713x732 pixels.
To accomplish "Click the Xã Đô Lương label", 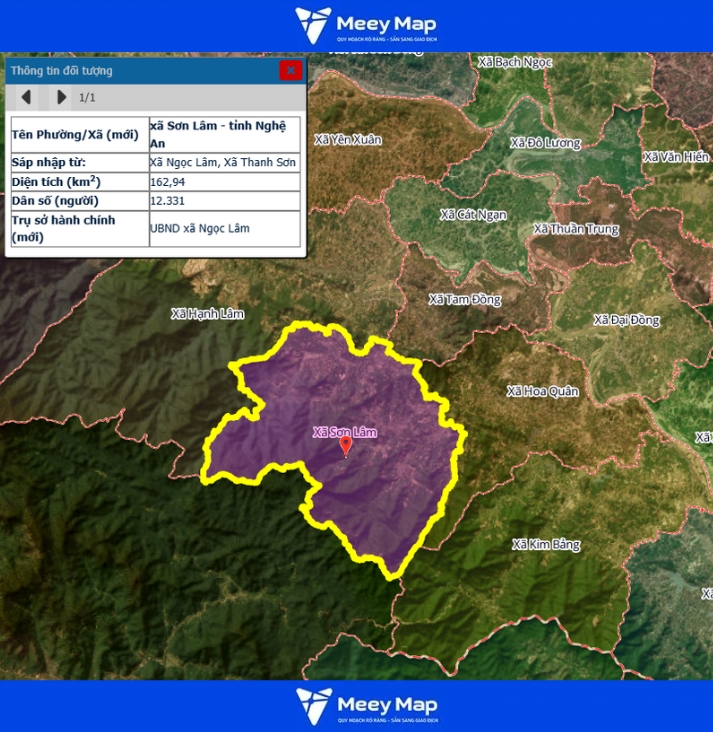I will tap(545, 143).
